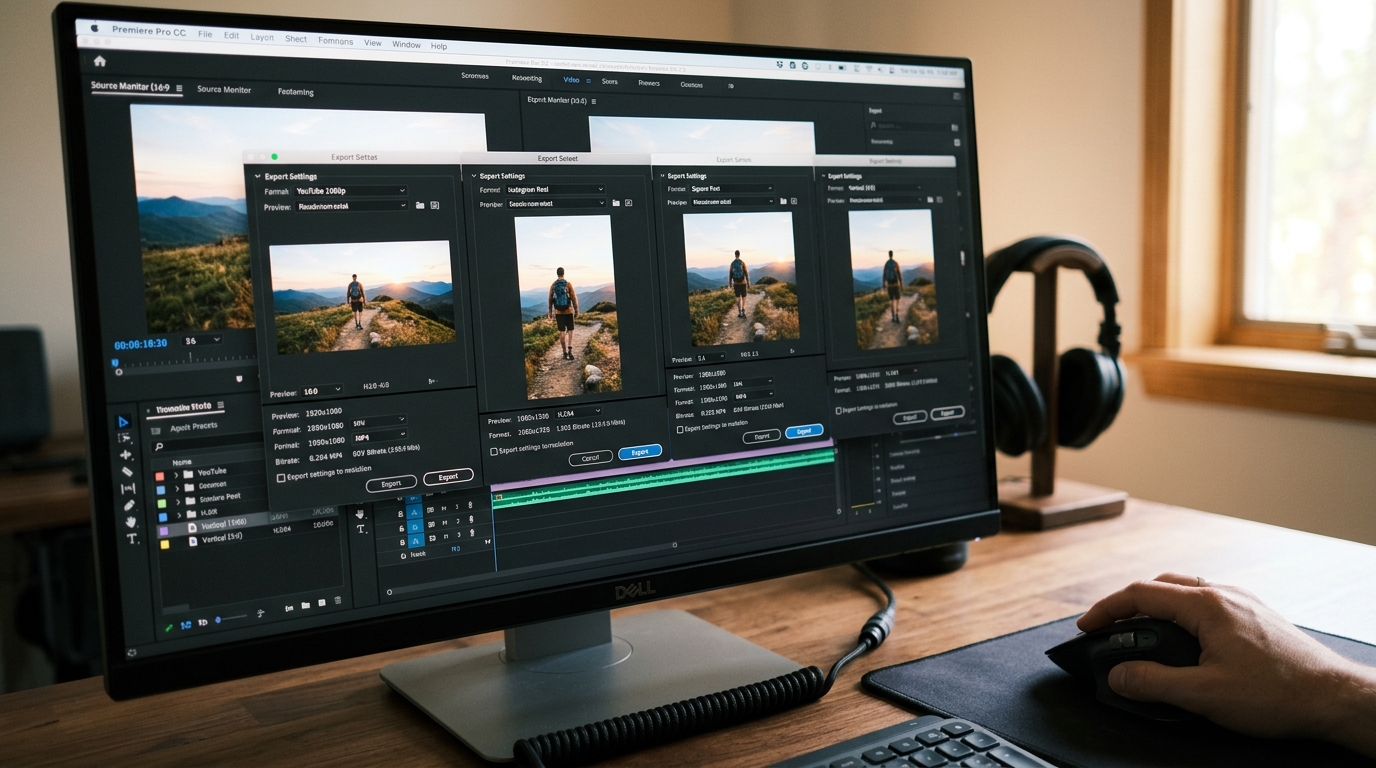This screenshot has width=1376, height=768.
Task: Click blue Export button in Square Post dialog
Action: [x=804, y=431]
